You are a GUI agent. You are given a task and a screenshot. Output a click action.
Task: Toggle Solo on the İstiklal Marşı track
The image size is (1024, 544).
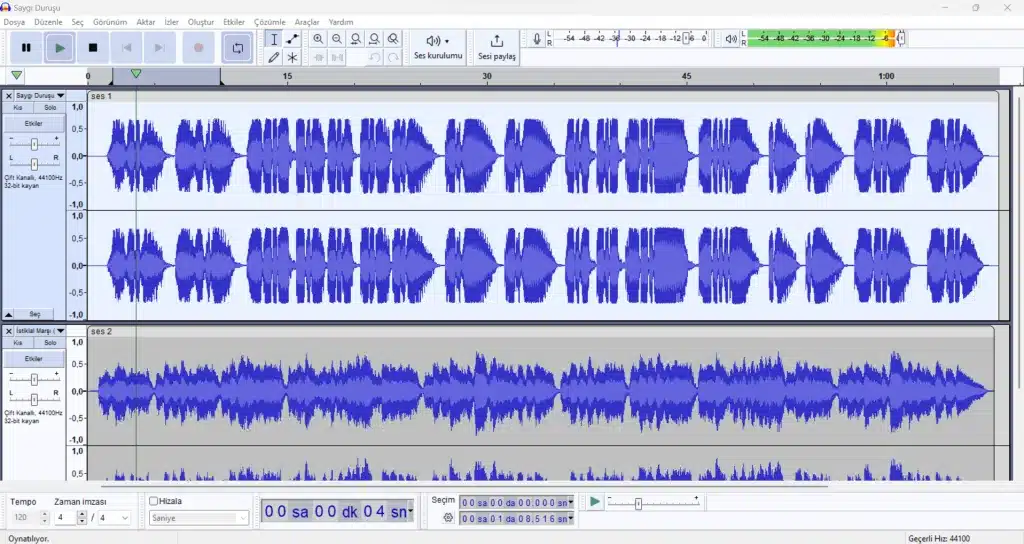tap(50, 343)
